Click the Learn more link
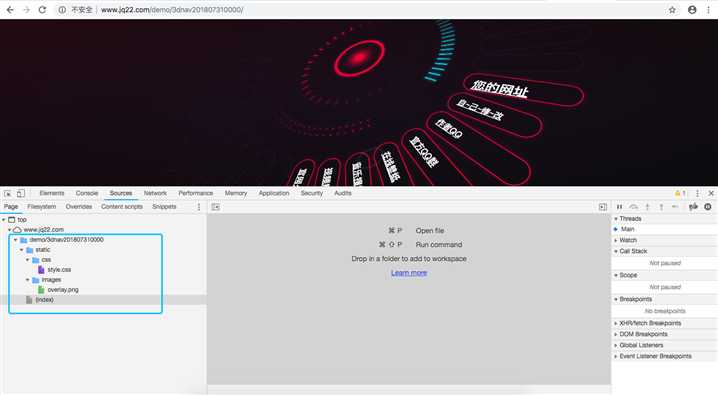The height and width of the screenshot is (395, 718). [409, 273]
